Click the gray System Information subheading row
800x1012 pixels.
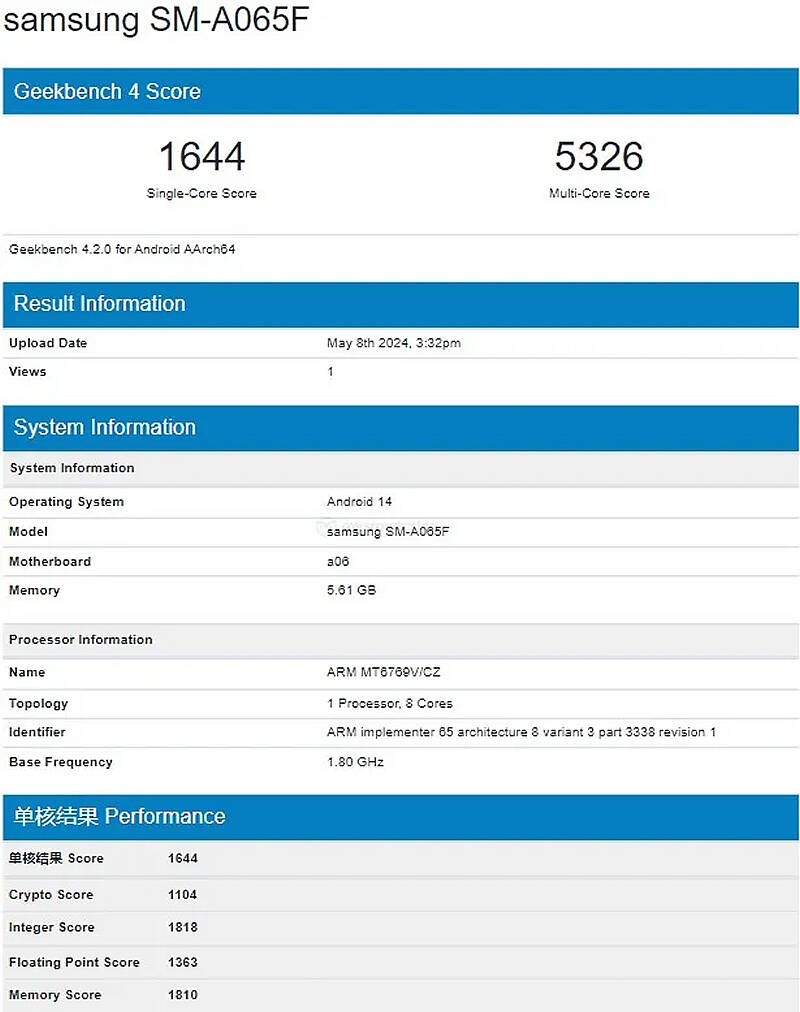401,468
